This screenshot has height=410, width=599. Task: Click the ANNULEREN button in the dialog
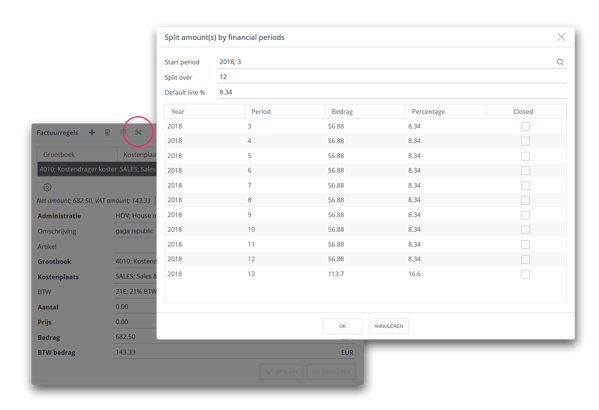[389, 326]
